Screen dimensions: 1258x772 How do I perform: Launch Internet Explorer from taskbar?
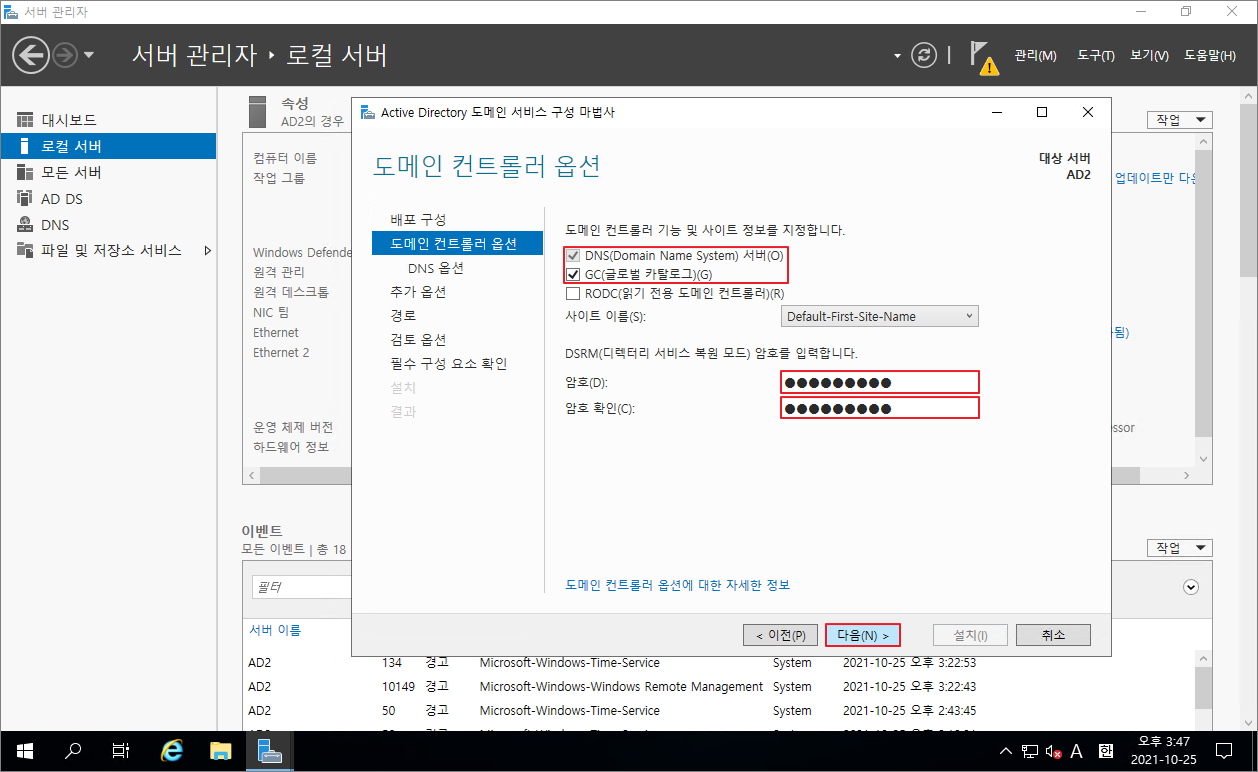click(x=172, y=750)
